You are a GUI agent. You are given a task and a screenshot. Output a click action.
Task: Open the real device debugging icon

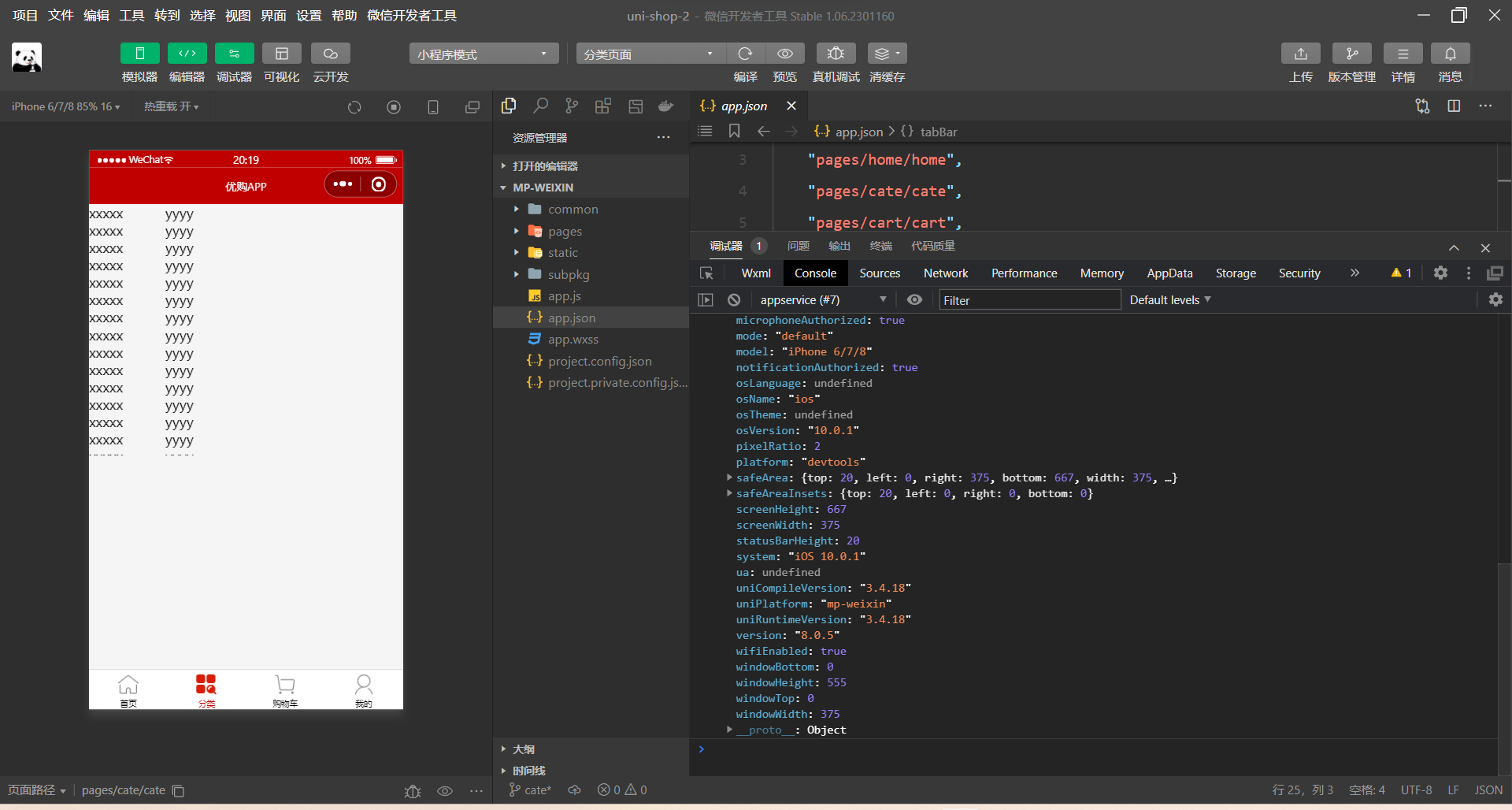tap(836, 54)
